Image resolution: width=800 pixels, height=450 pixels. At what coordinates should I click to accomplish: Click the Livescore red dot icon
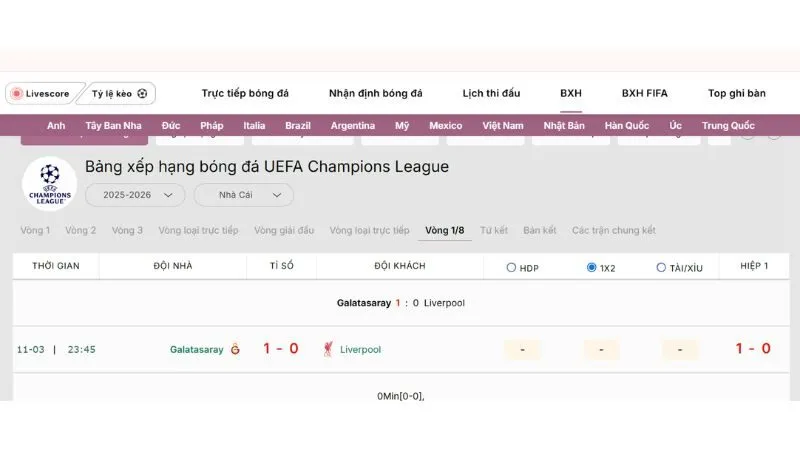[x=16, y=94]
